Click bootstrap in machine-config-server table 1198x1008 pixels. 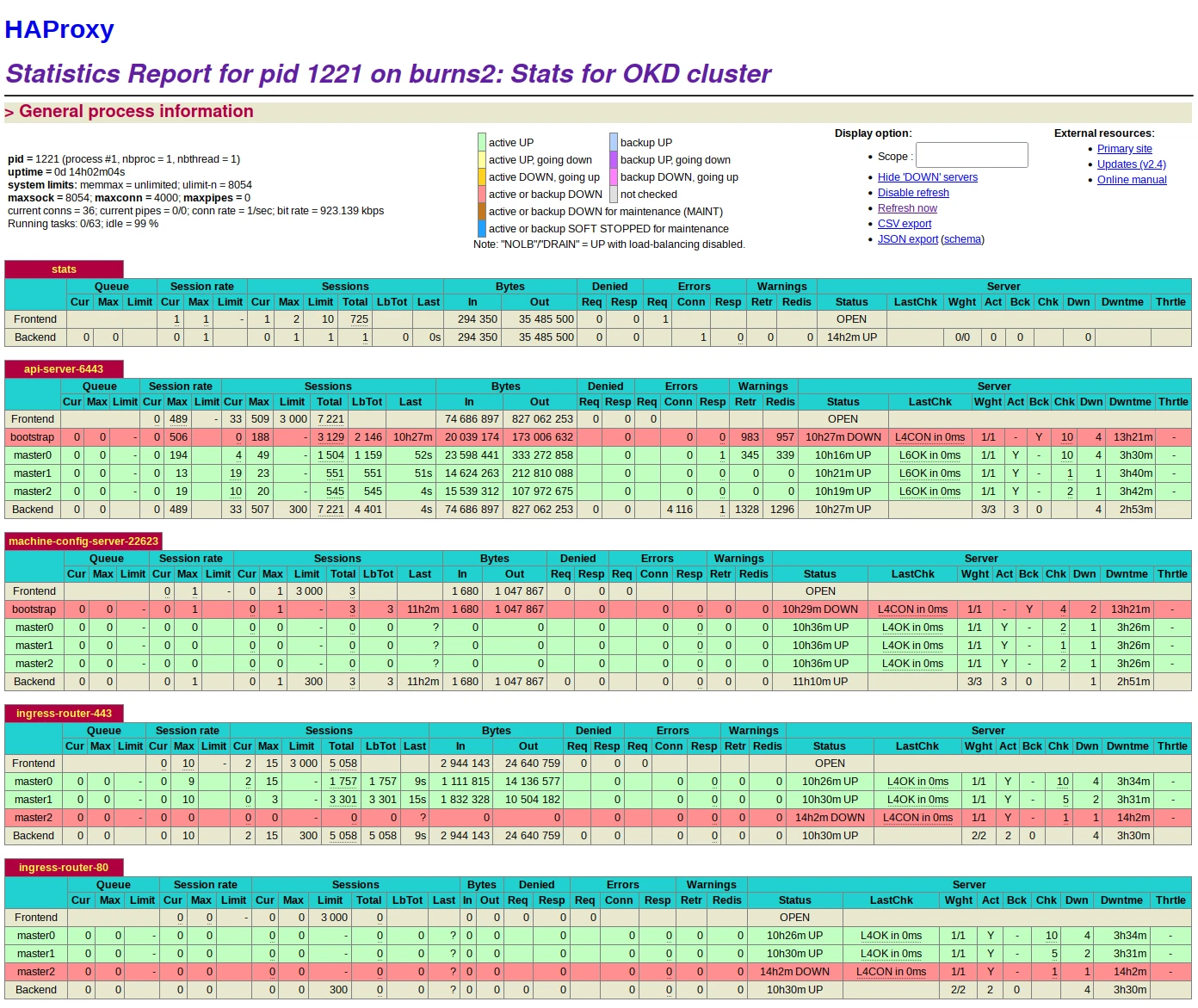[34, 609]
